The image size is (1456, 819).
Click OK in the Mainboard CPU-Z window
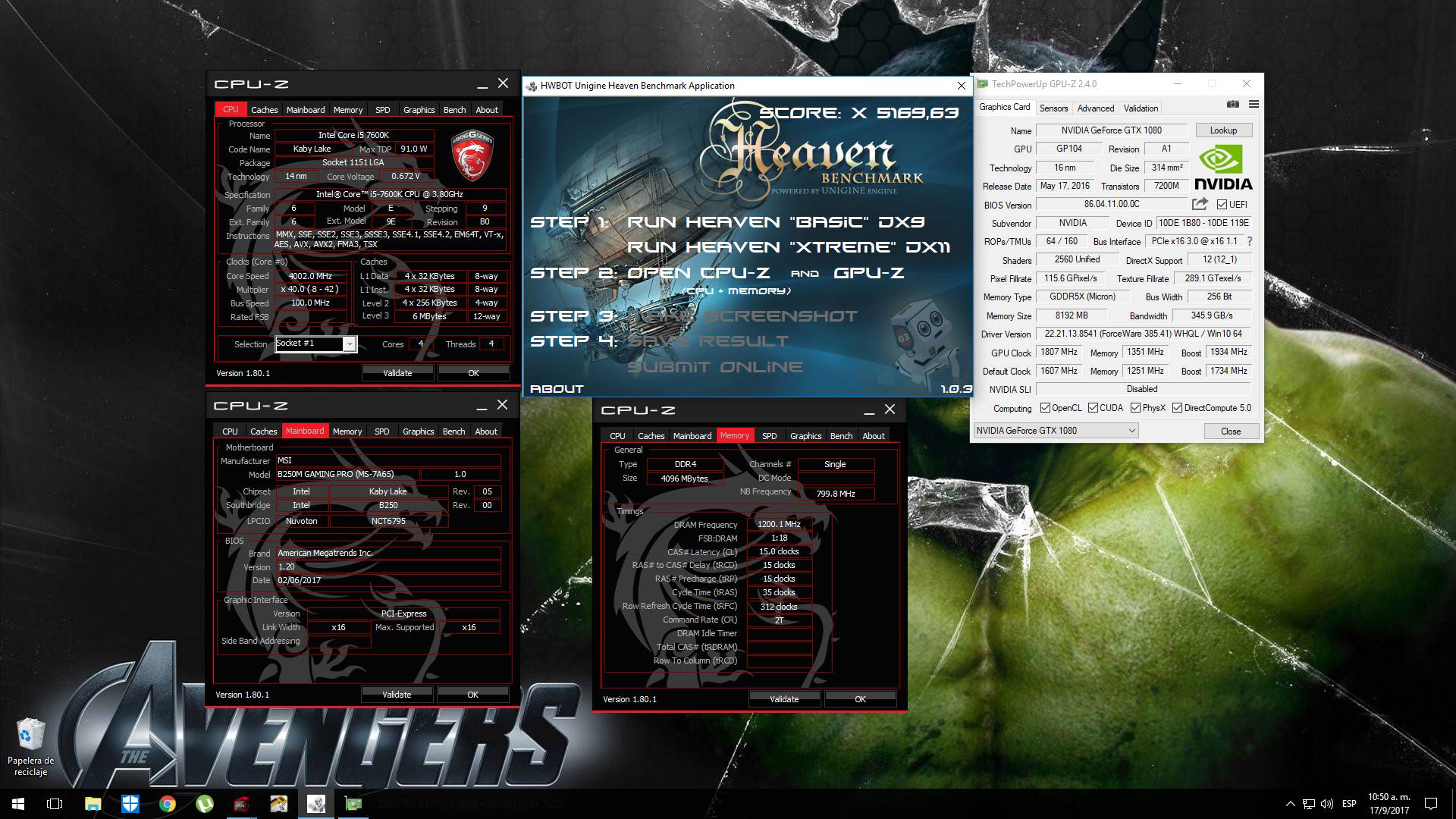(x=472, y=695)
